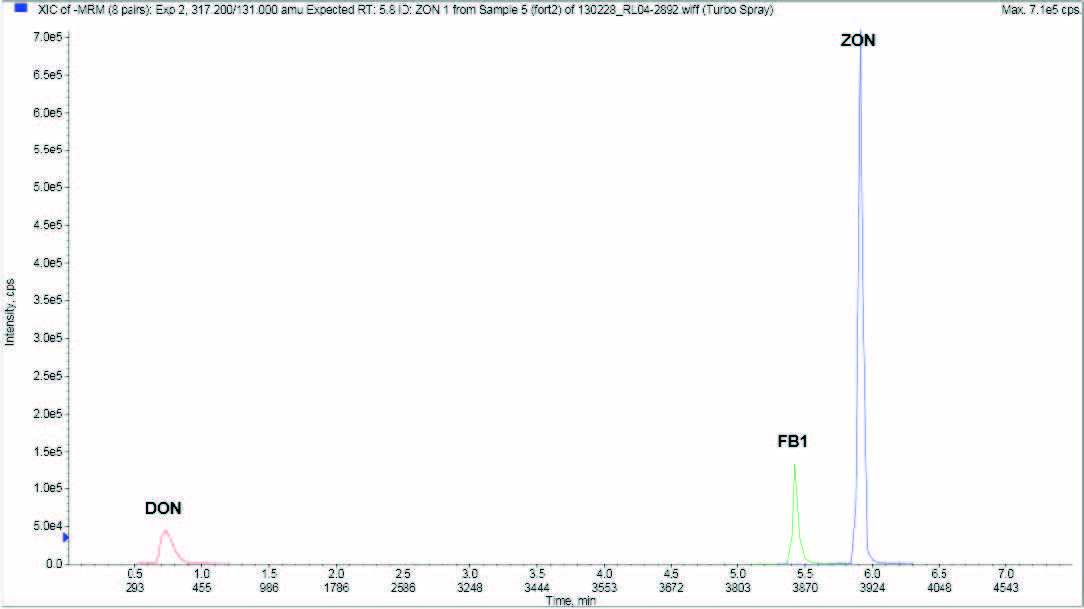Image resolution: width=1084 pixels, height=609 pixels.
Task: Click the 4.0e5 intensity tick label
Action: (x=47, y=263)
